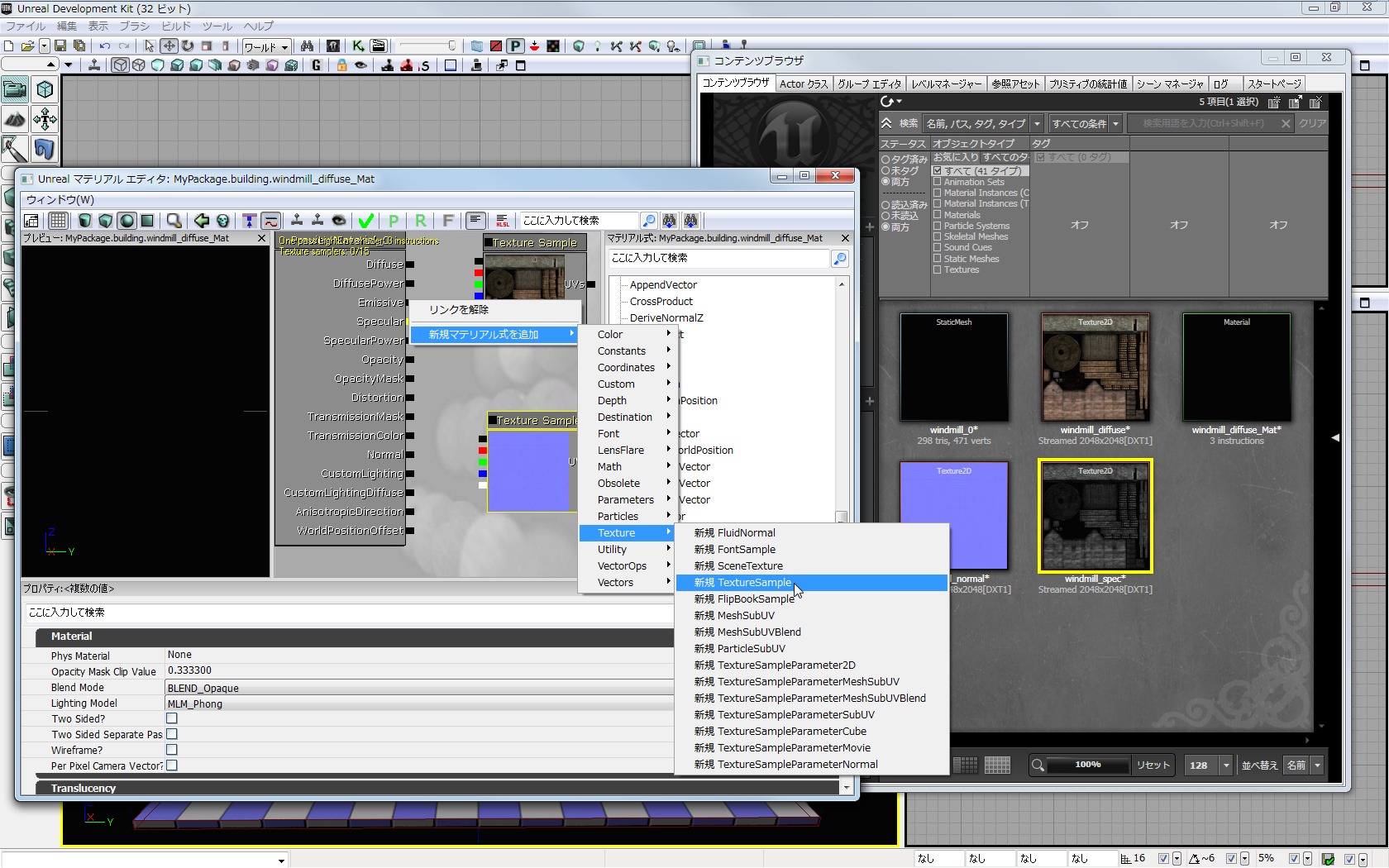Image resolution: width=1389 pixels, height=868 pixels.
Task: Open the すべての条件 filter dropdown
Action: (1085, 124)
